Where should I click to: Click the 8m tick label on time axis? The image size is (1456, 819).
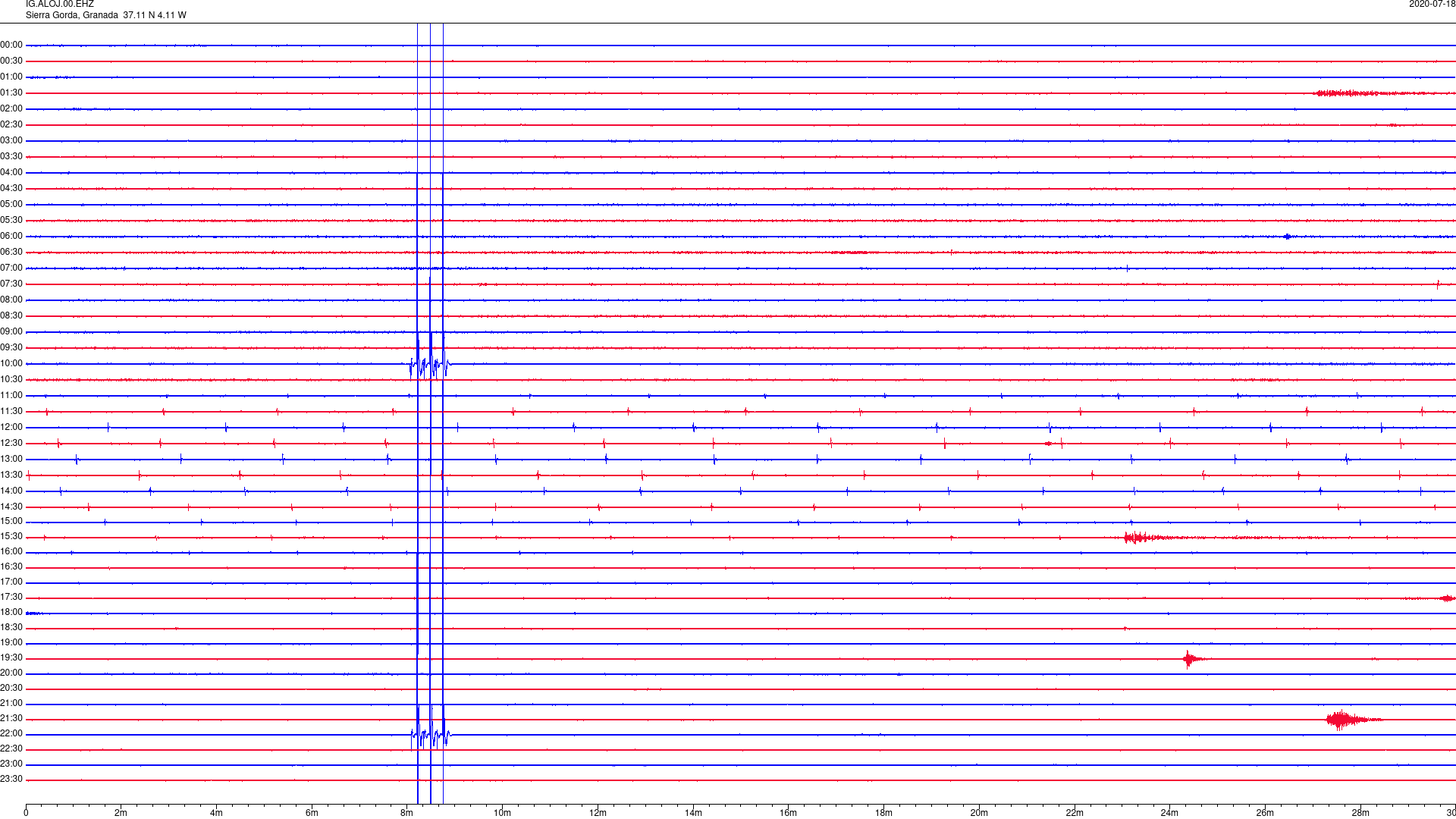(x=407, y=814)
